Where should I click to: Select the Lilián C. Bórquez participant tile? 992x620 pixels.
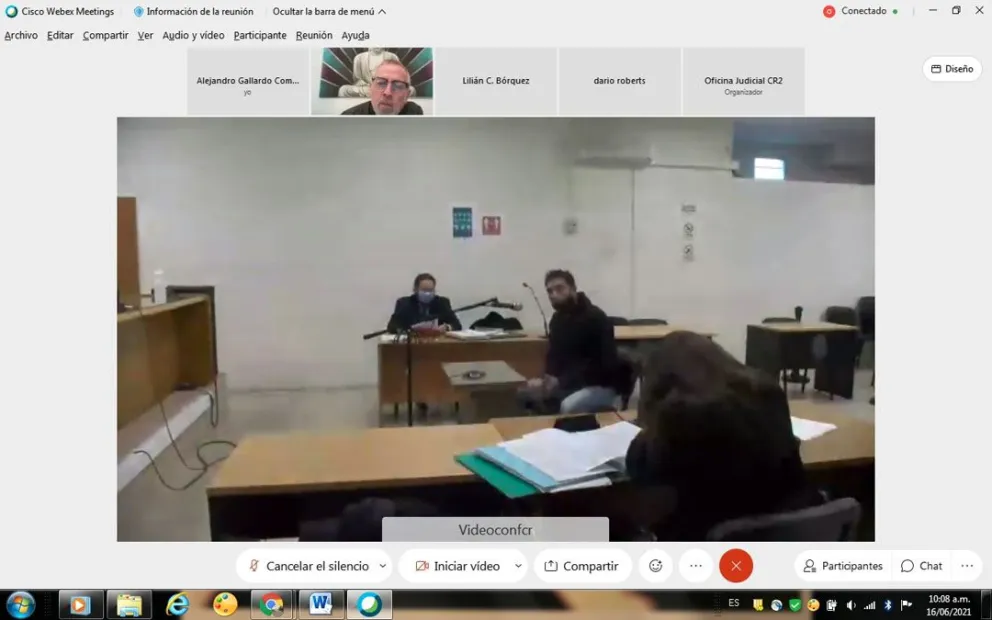(496, 81)
